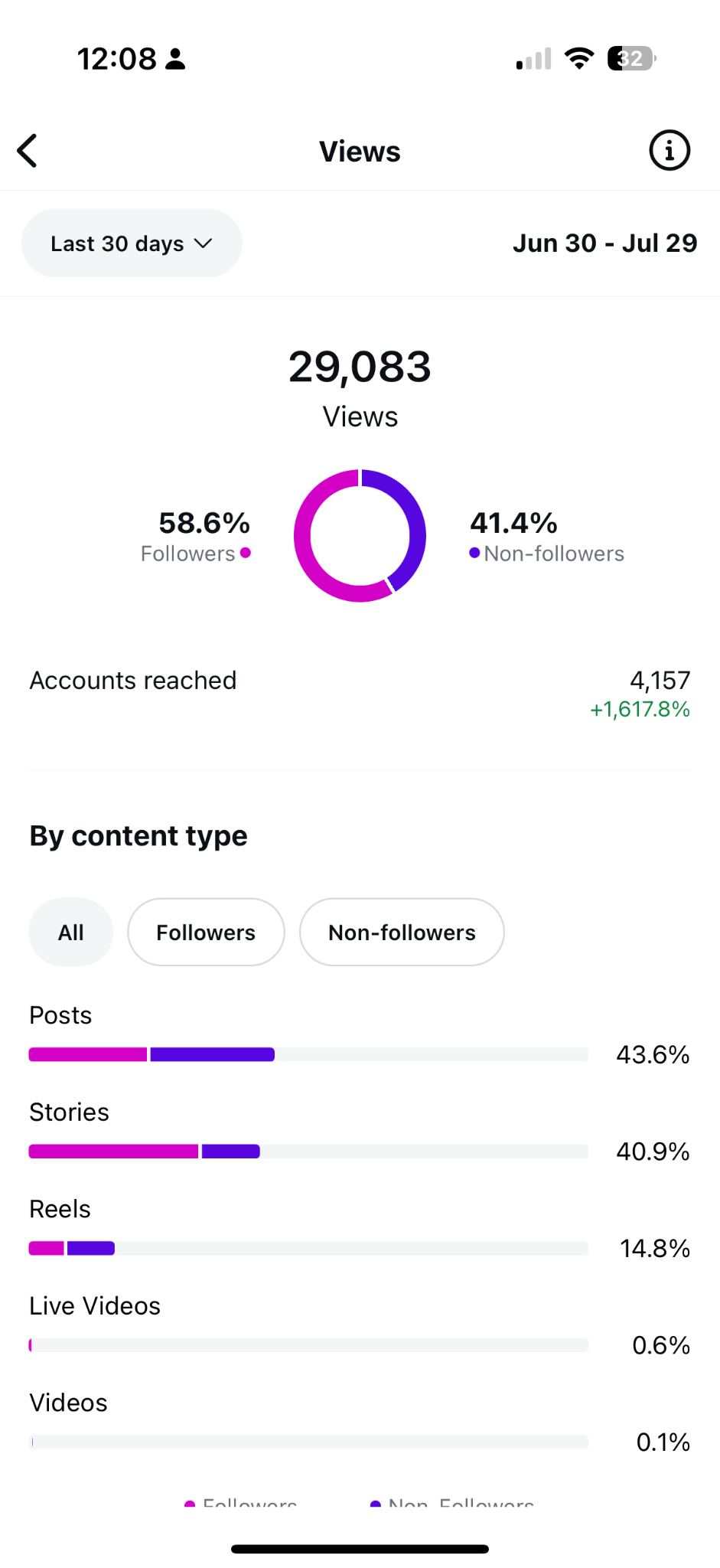Tap the chevron next to Last 30 days
720x1568 pixels.
click(x=203, y=243)
